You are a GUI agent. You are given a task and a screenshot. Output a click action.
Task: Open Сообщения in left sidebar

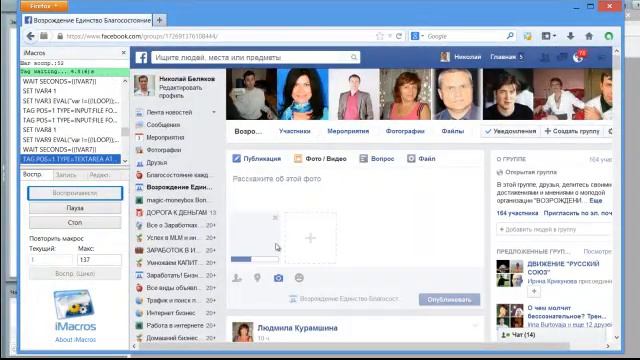click(163, 125)
